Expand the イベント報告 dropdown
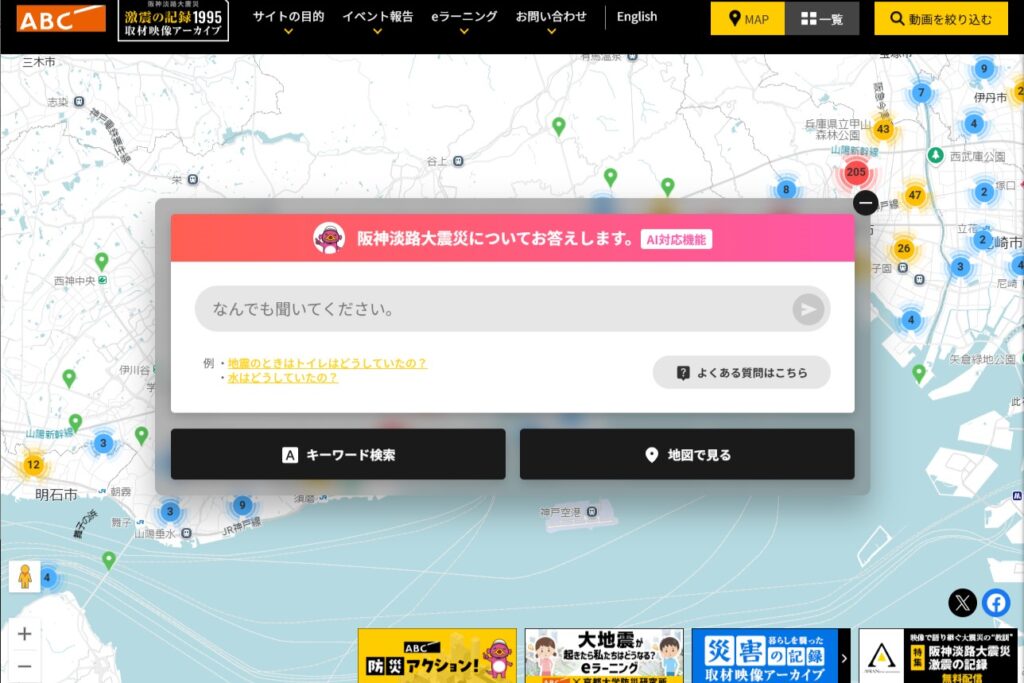Viewport: 1024px width, 683px height. tap(377, 20)
